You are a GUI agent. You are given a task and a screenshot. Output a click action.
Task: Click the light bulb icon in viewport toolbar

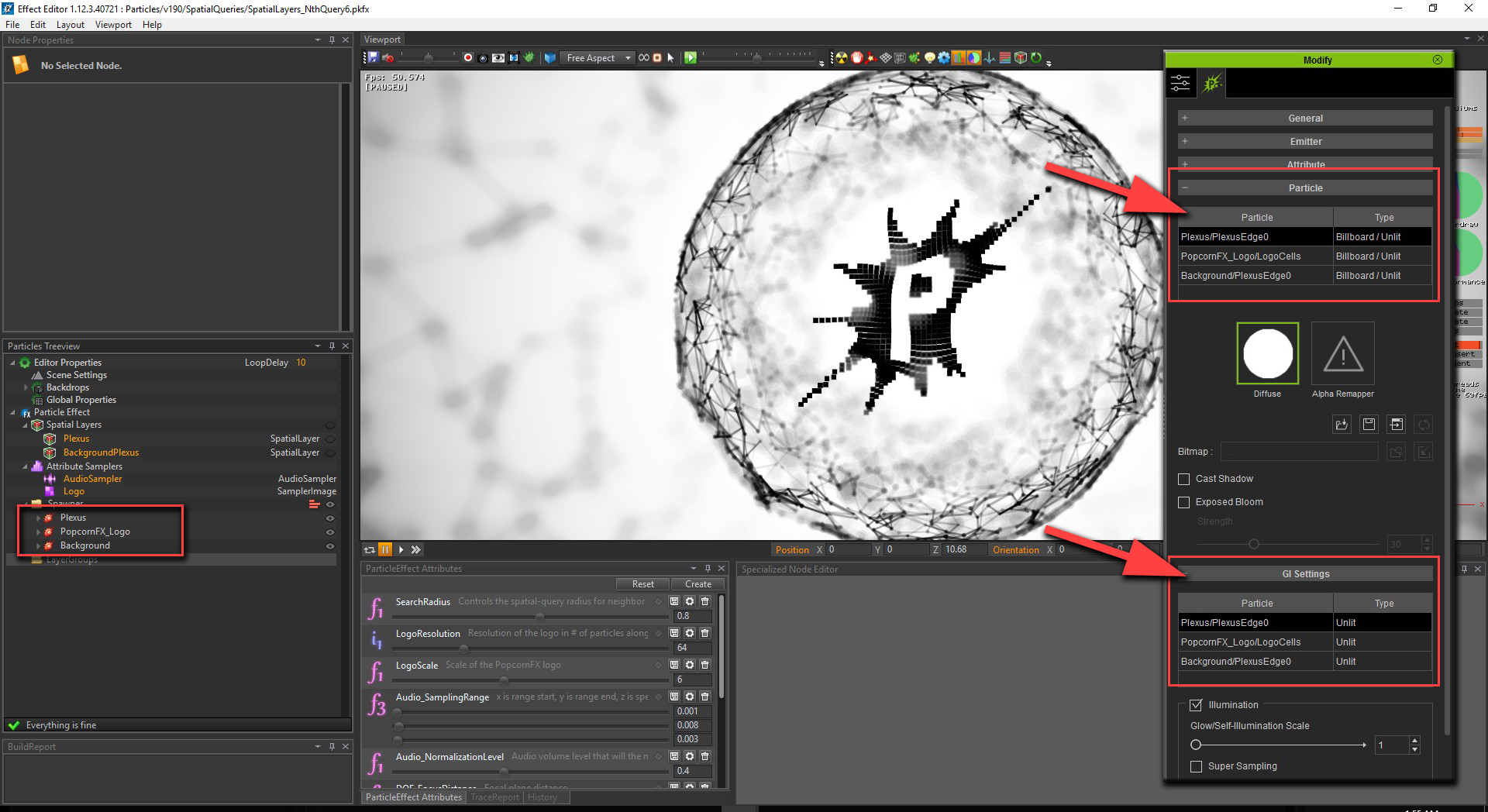pyautogui.click(x=929, y=57)
